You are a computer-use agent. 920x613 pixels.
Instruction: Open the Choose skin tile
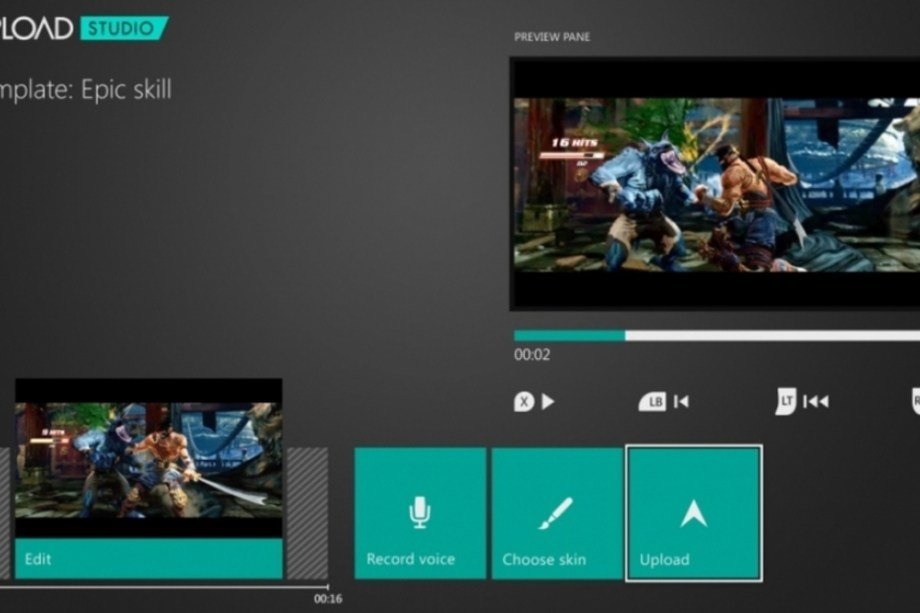(x=557, y=513)
